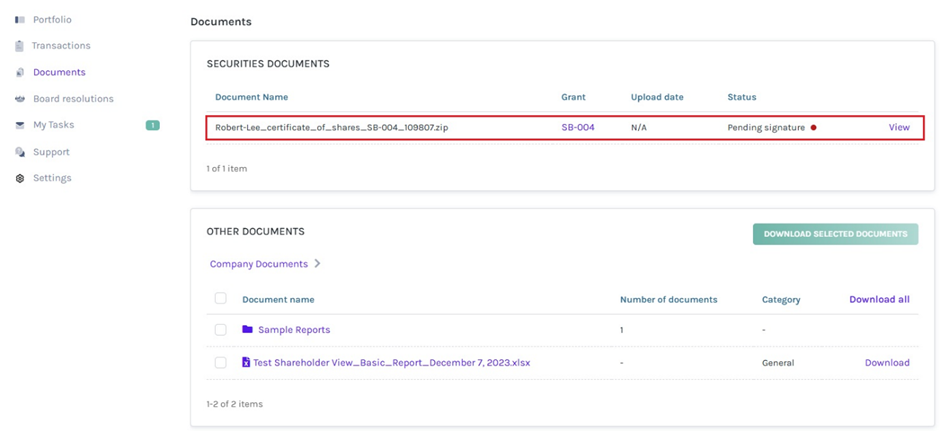Viewport: 940px width, 431px height.
Task: Click the Status column header
Action: tap(742, 97)
